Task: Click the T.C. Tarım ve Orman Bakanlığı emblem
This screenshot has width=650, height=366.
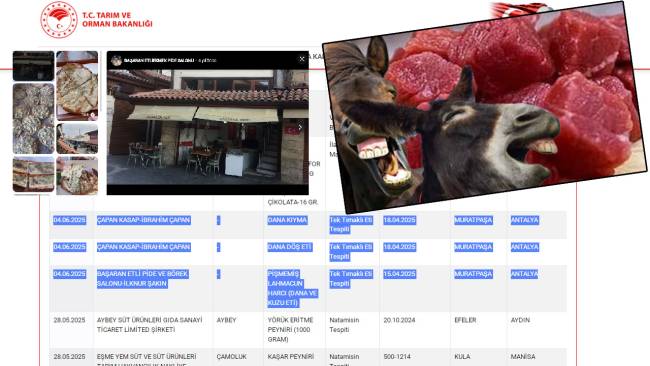Action: pyautogui.click(x=59, y=20)
